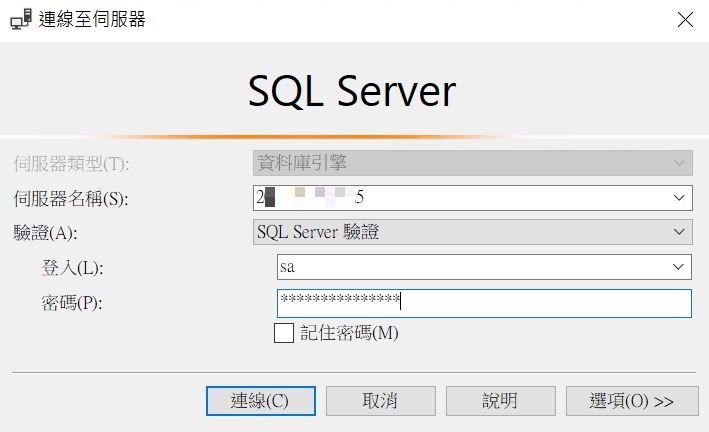Screen dimensions: 709x432
Task: Focus the 密碼 password field
Action: 484,303
